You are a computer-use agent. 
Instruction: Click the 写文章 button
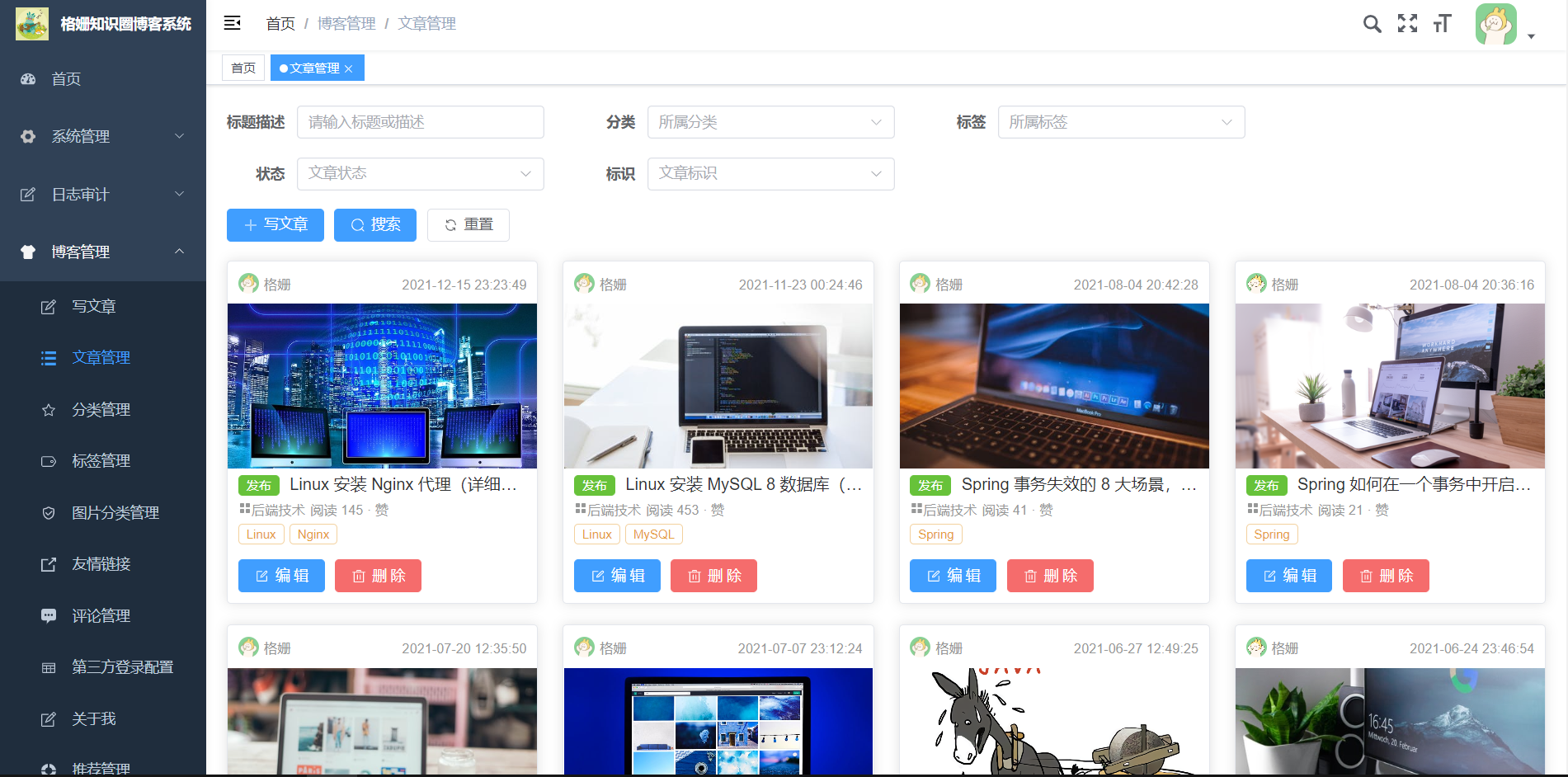coord(275,225)
